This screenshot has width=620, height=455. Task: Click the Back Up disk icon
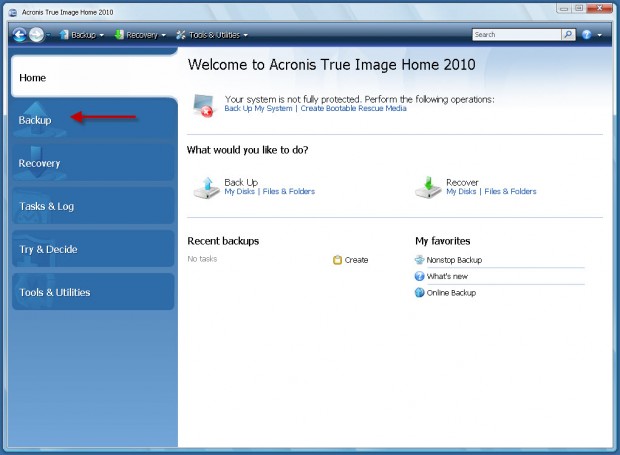[205, 187]
